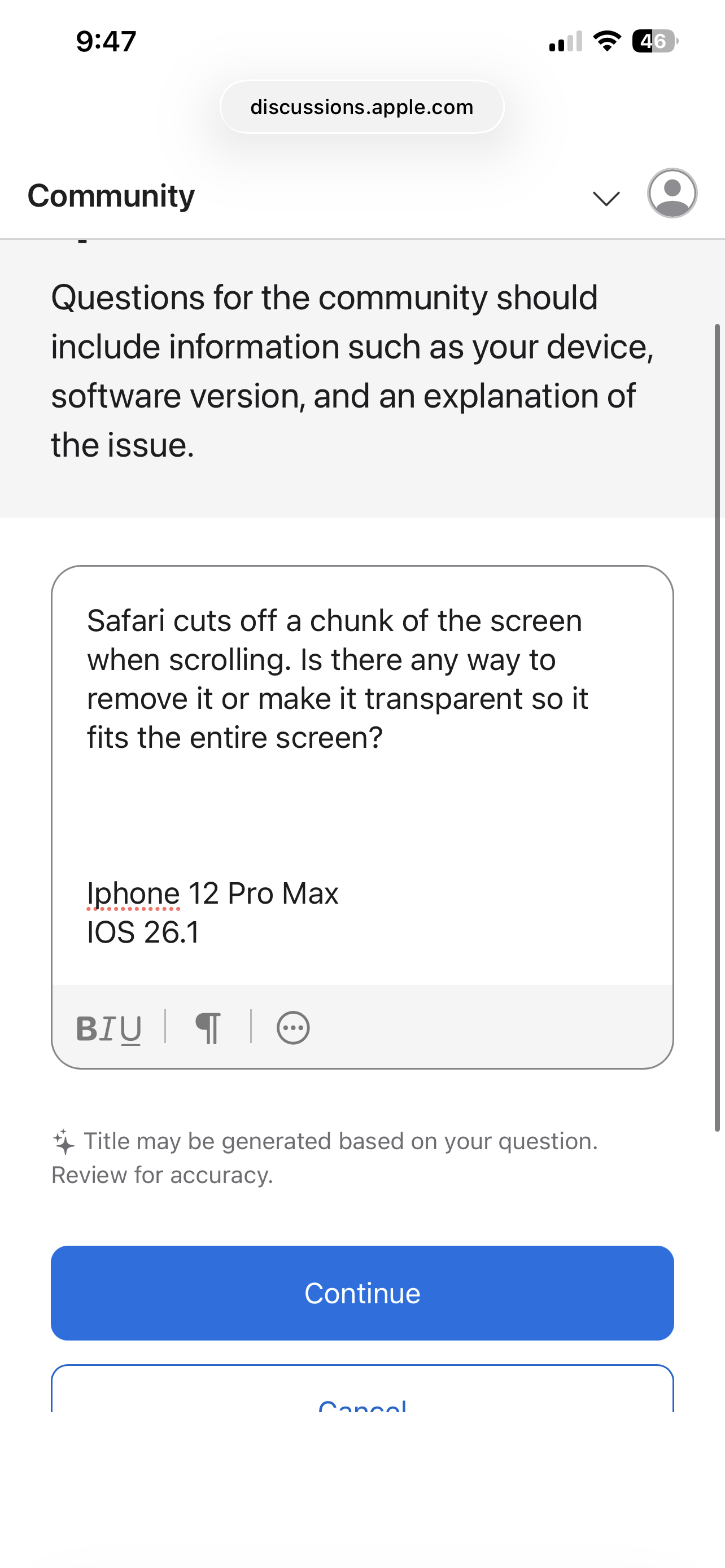Viewport: 725px width, 1568px height.
Task: Toggle bold formatting in editor toolbar
Action: 86,1029
